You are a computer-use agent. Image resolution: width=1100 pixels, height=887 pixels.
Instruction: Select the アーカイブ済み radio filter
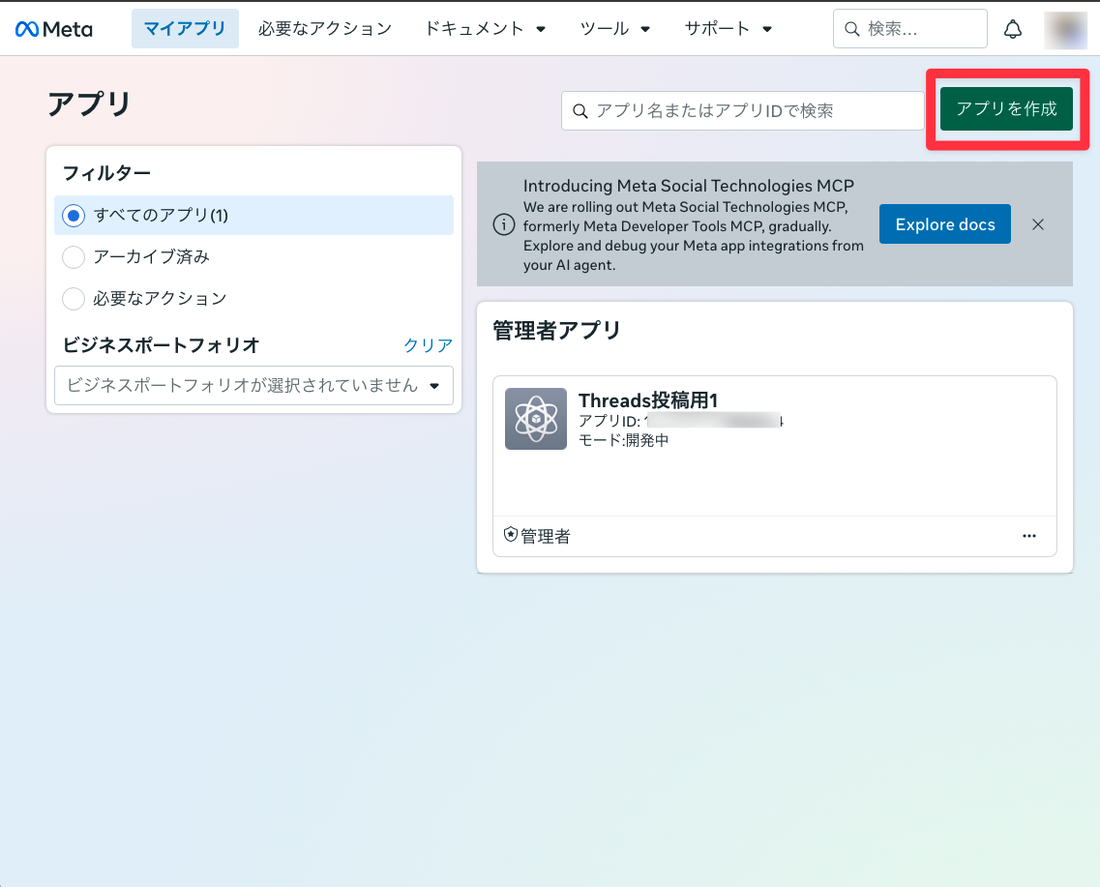click(x=74, y=257)
